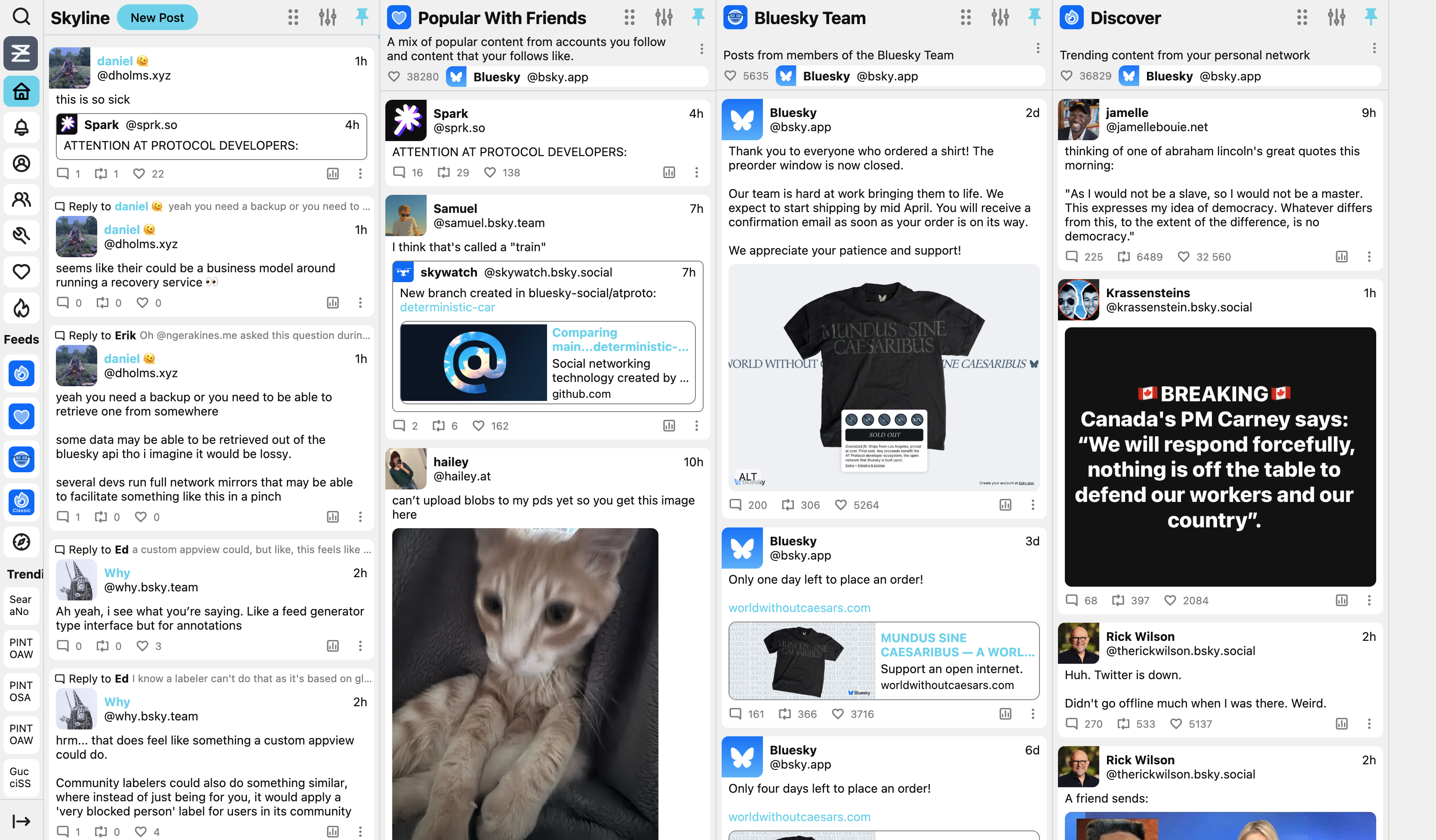
Task: Open the compass explore icon in sidebar
Action: click(21, 542)
